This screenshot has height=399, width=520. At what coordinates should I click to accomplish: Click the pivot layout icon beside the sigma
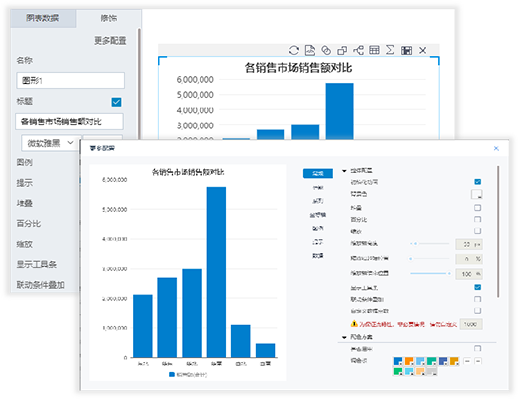click(x=406, y=50)
